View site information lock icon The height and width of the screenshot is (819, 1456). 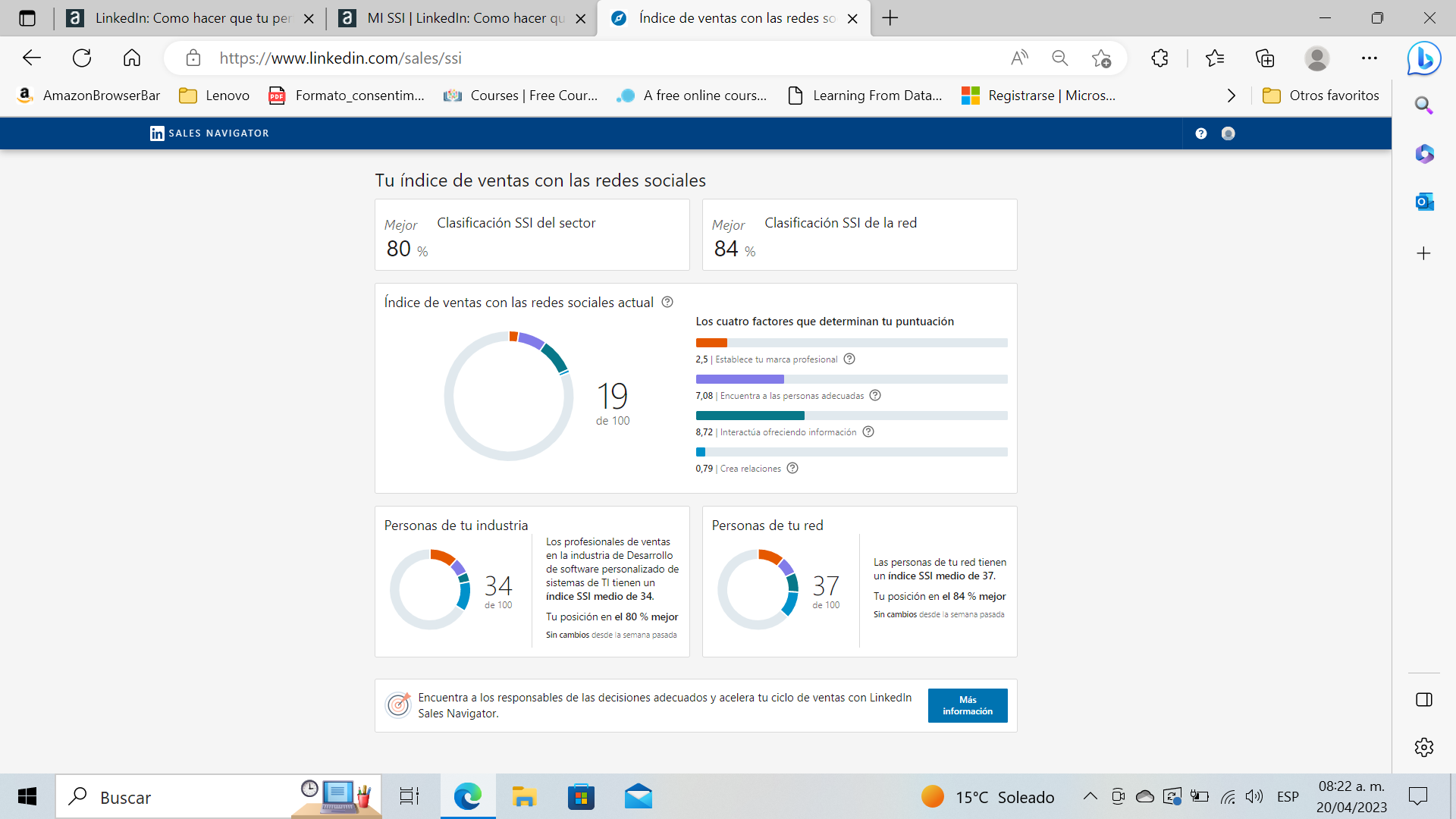193,58
